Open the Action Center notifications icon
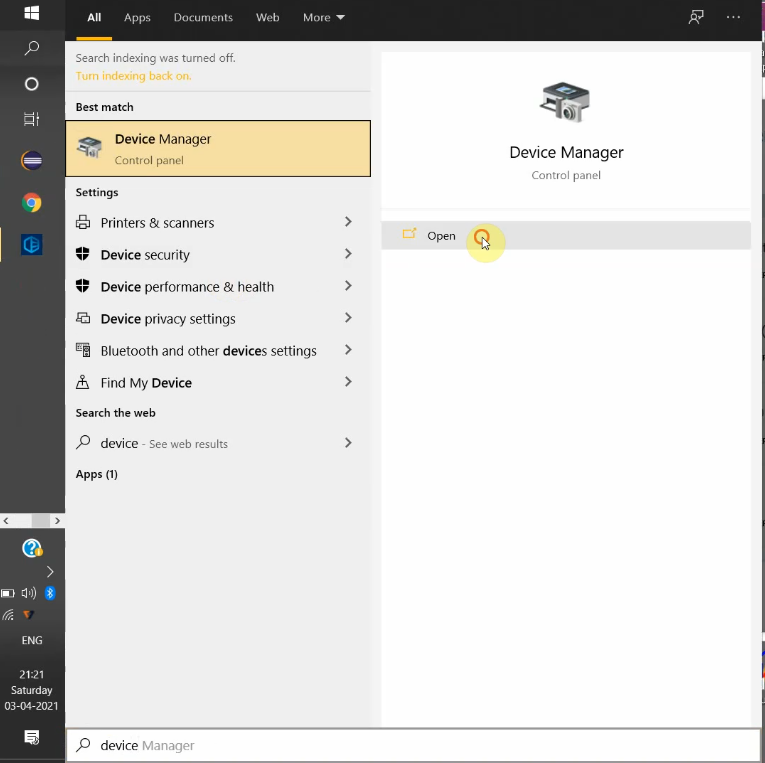 pyautogui.click(x=32, y=737)
